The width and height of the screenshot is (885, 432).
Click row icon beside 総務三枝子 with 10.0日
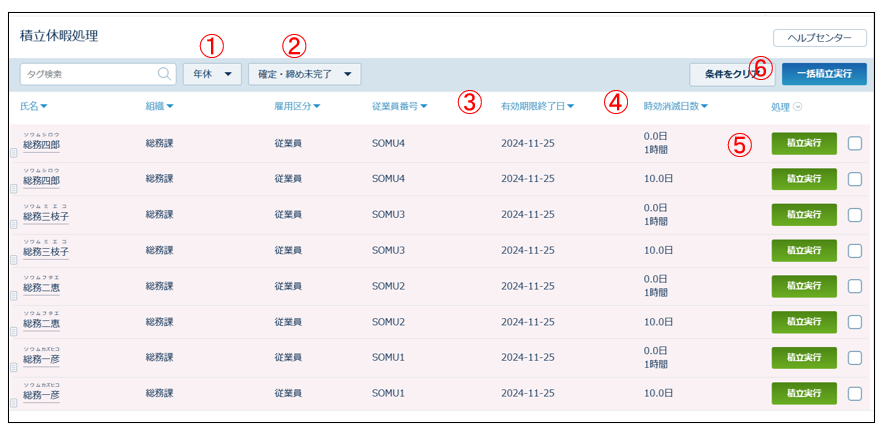click(14, 260)
